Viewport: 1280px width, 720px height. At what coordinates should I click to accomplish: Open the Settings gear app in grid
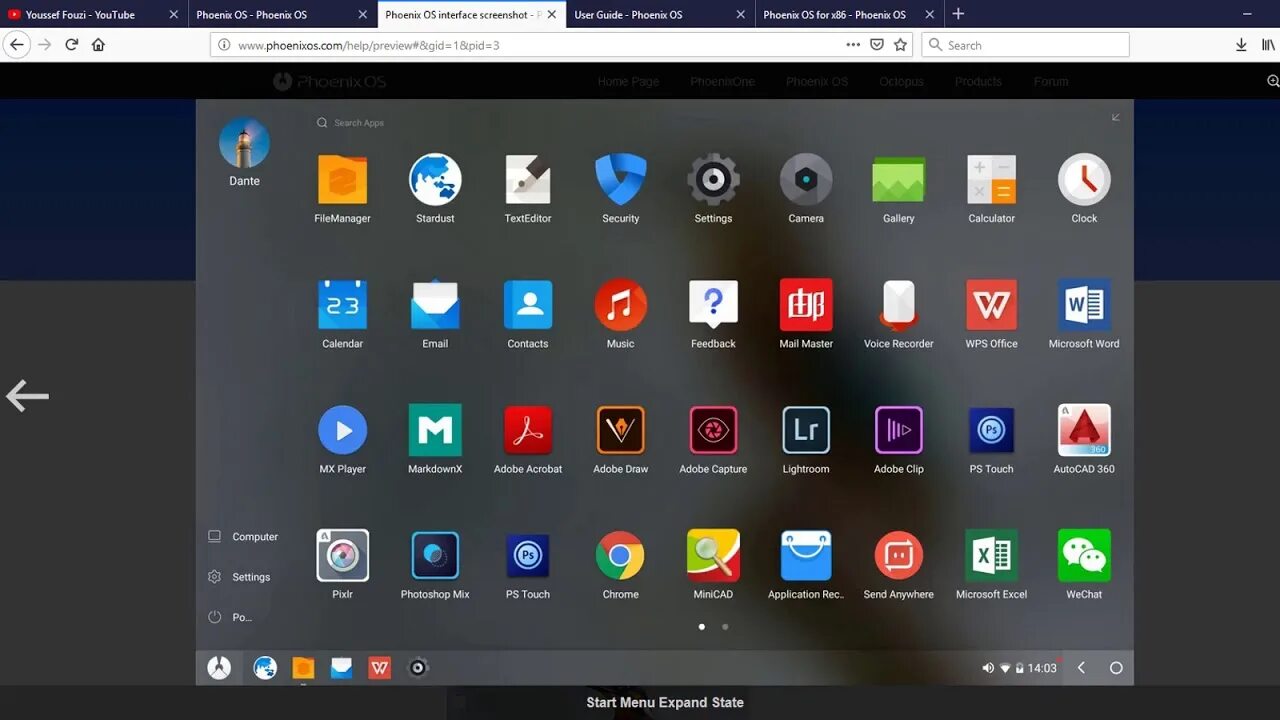(713, 180)
